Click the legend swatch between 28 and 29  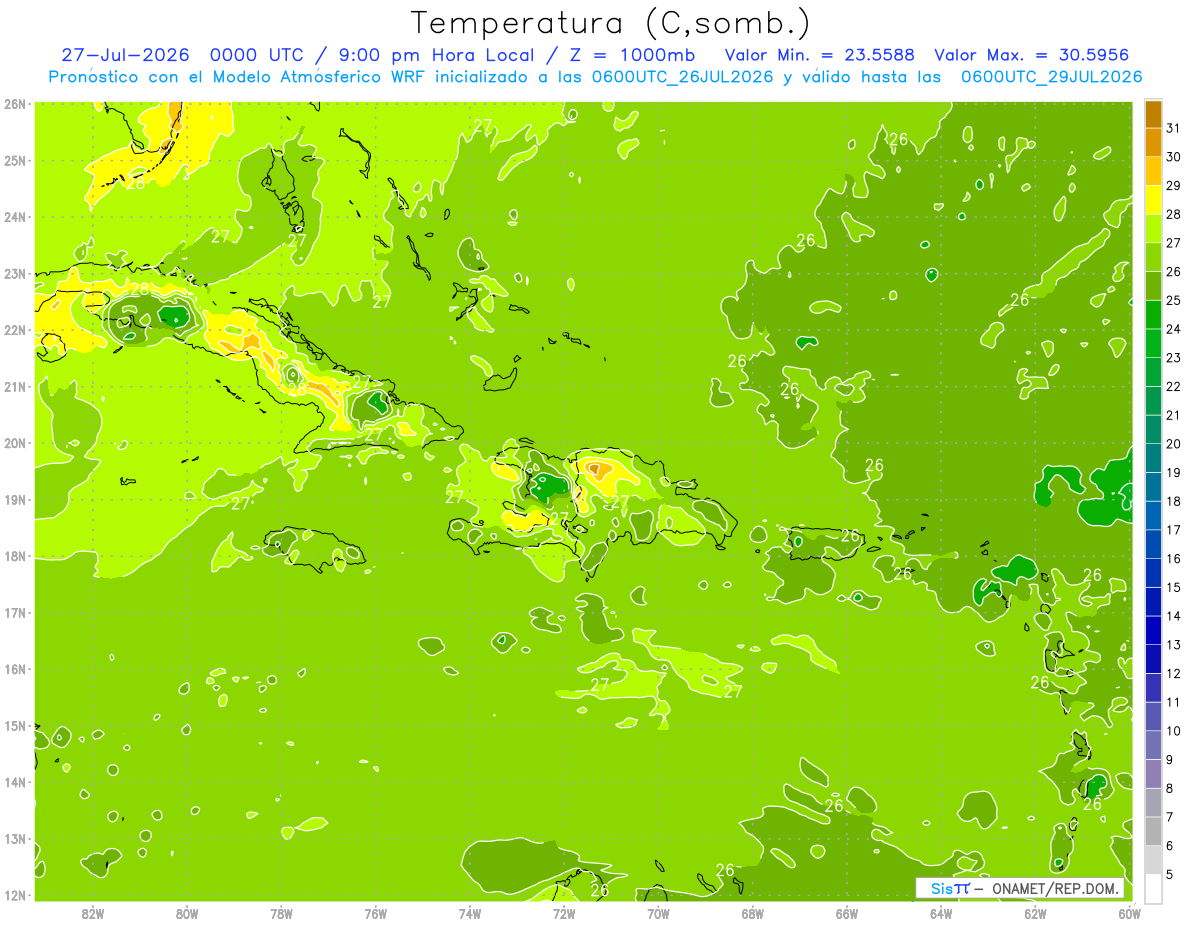click(1153, 200)
